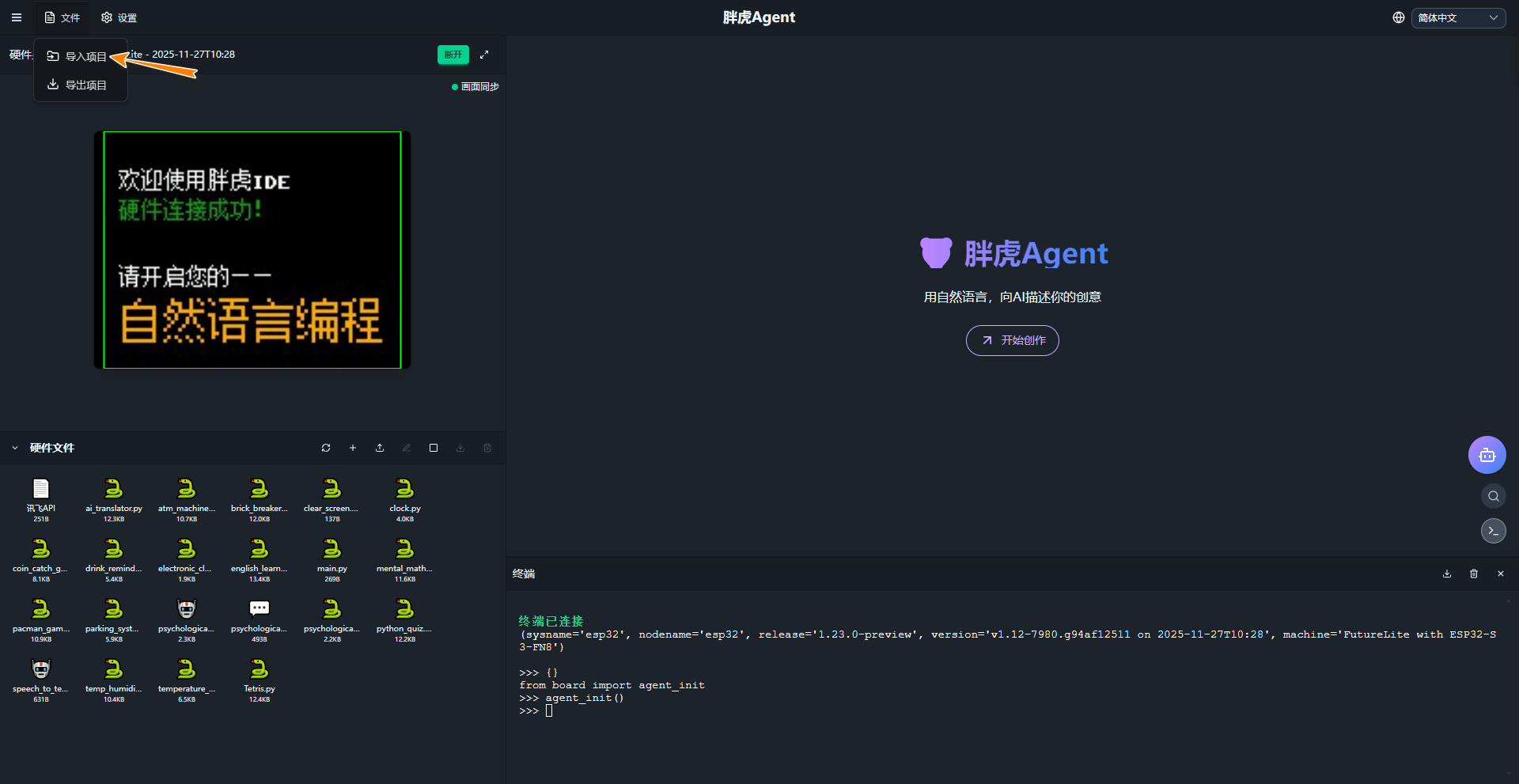
Task: Open the terminal prompt icon on right side
Action: (1493, 531)
